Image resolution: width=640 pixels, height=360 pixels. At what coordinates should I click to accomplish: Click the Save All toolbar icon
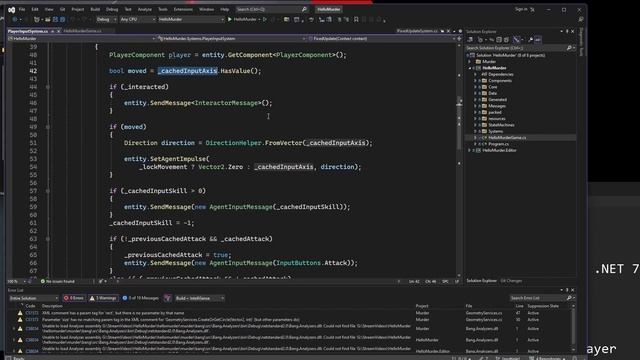pos(62,19)
